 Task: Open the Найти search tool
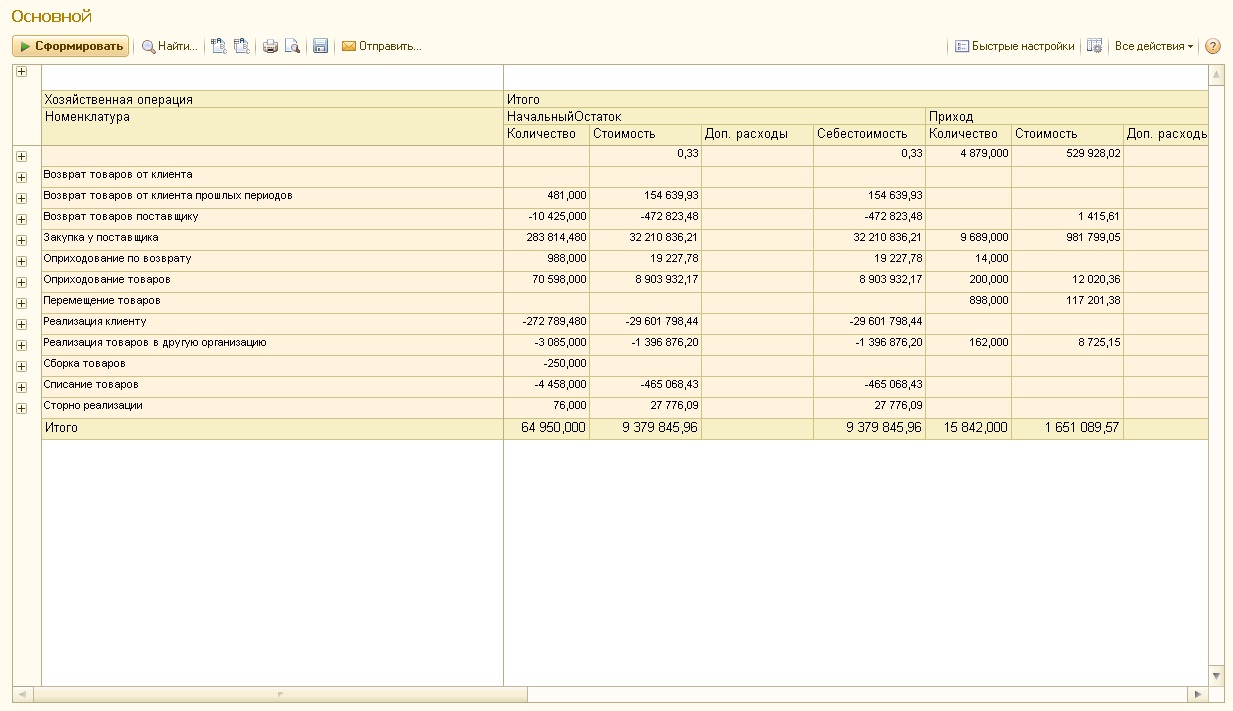click(x=169, y=46)
